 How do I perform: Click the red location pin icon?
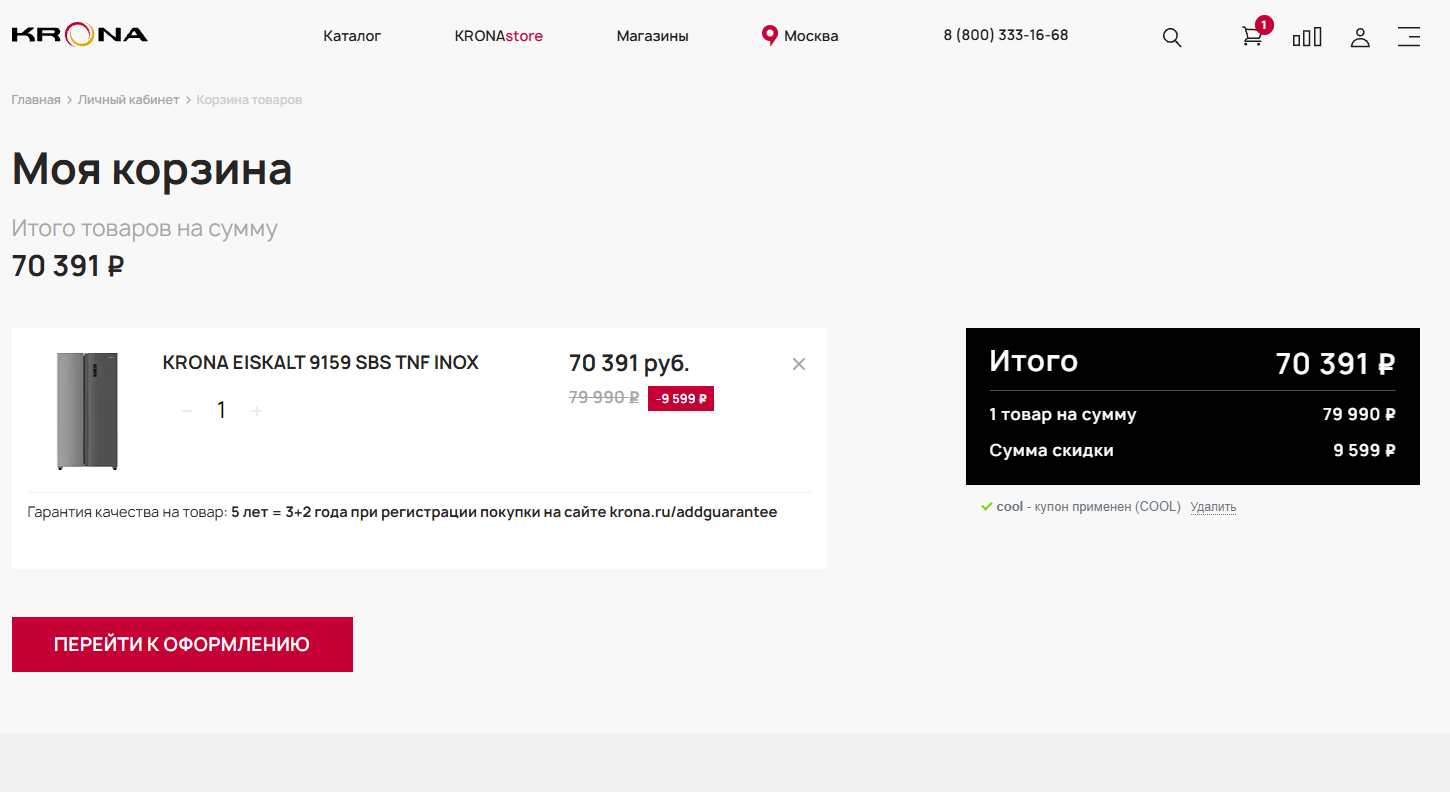769,36
